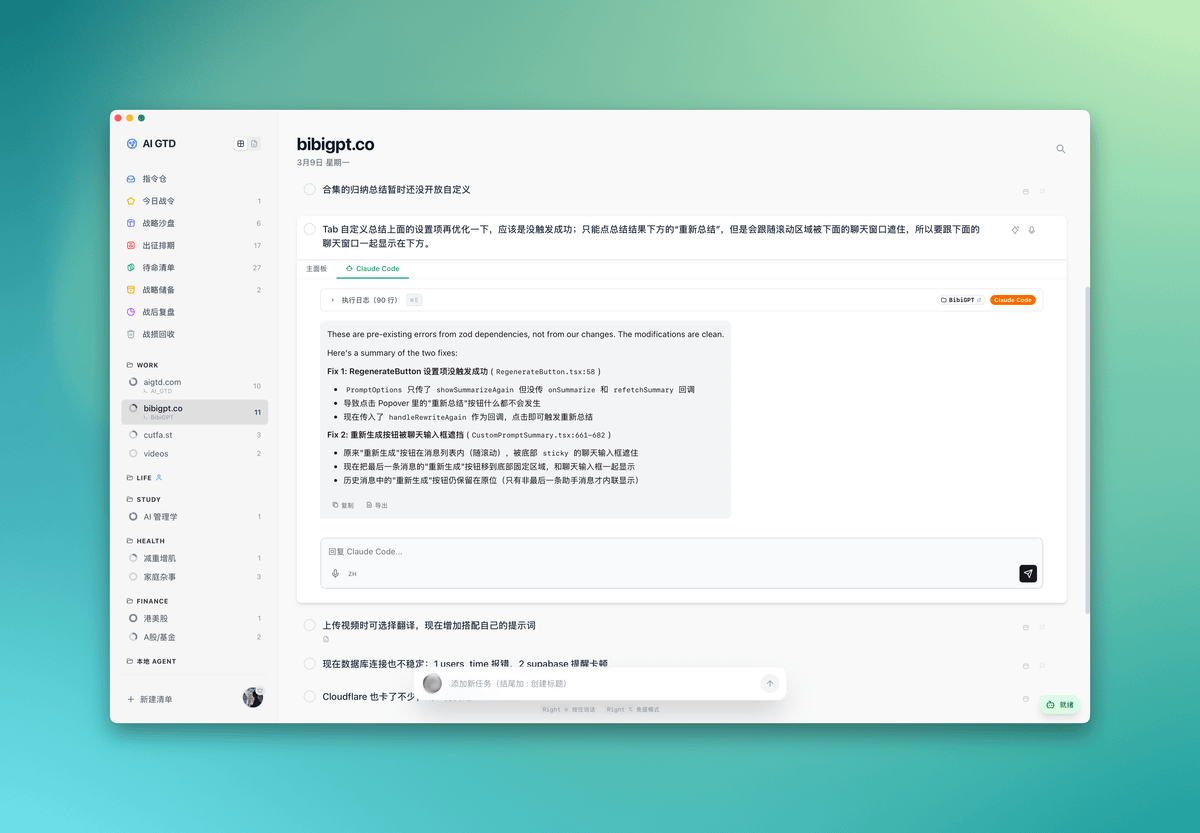The image size is (1200, 833).
Task: Open 指令仓 inbox in the sidebar
Action: tap(154, 179)
